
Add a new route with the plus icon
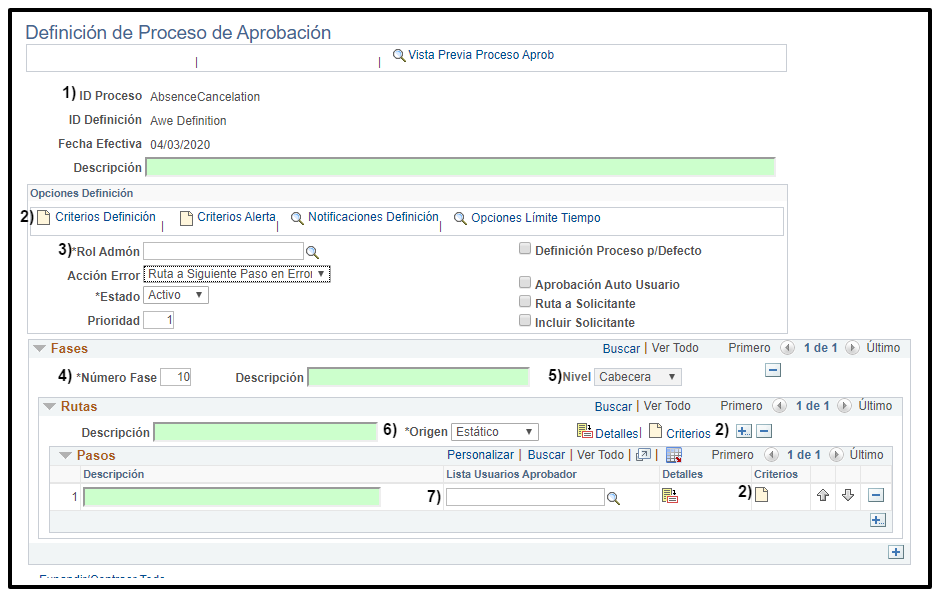(743, 431)
